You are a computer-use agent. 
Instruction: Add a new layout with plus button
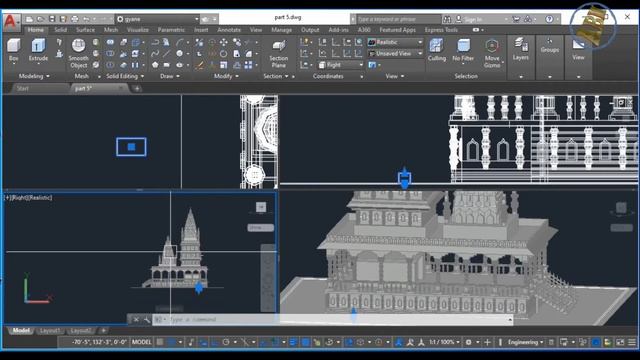point(103,331)
